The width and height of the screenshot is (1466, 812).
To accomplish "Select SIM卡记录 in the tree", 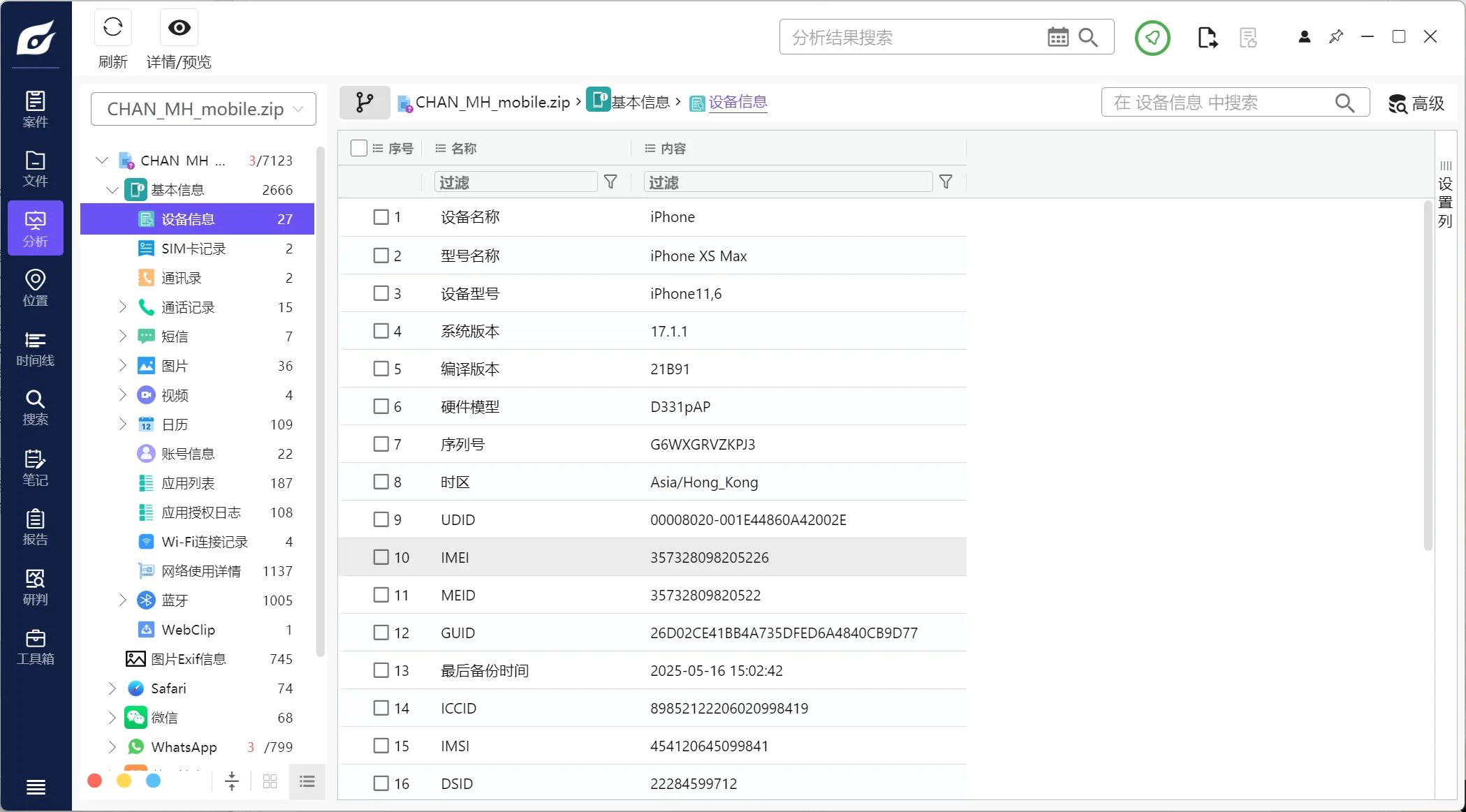I will [x=193, y=249].
